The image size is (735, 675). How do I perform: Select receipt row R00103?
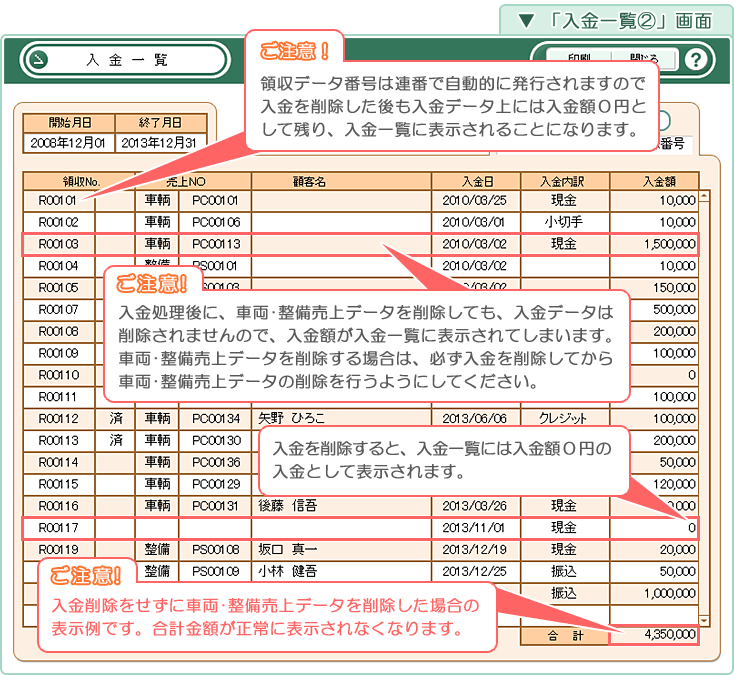coord(360,244)
